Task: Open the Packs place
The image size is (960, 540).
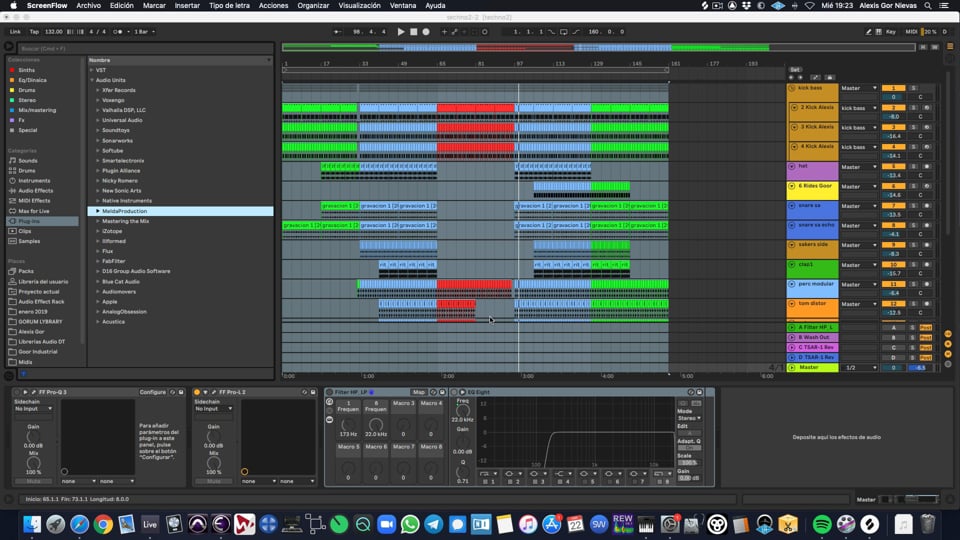Action: 26,271
